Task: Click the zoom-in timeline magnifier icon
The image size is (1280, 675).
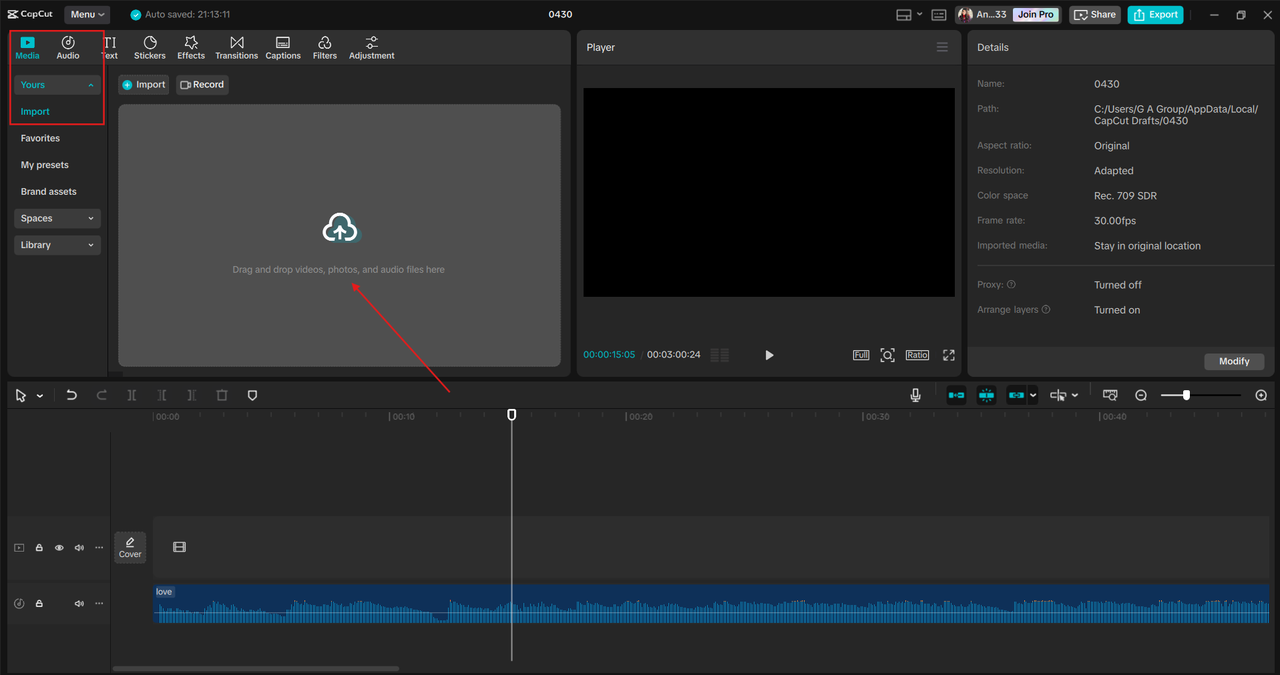Action: tap(1261, 396)
